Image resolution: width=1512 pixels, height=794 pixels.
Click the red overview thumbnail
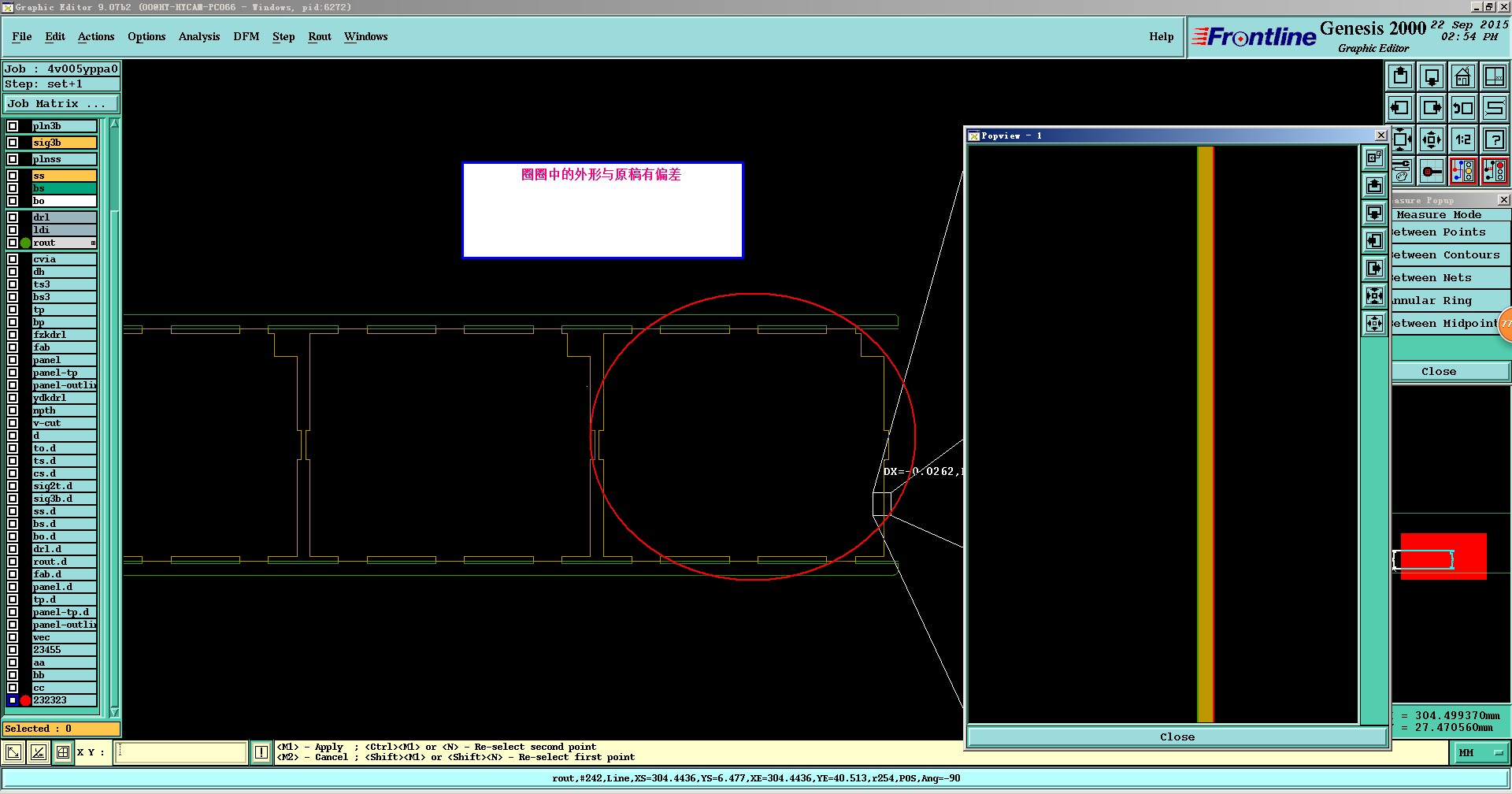[x=1443, y=557]
